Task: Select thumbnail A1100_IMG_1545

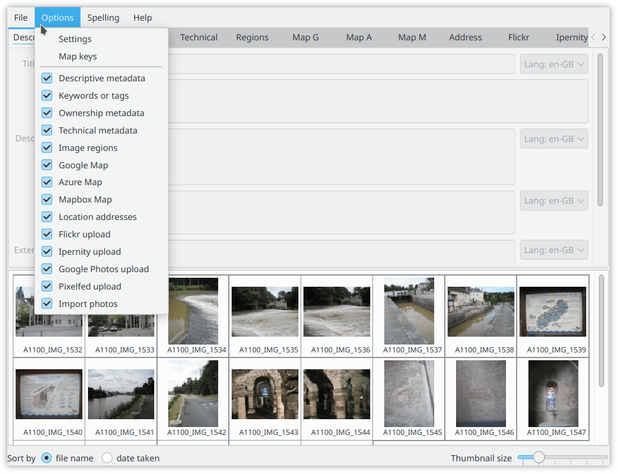Action: (x=409, y=399)
